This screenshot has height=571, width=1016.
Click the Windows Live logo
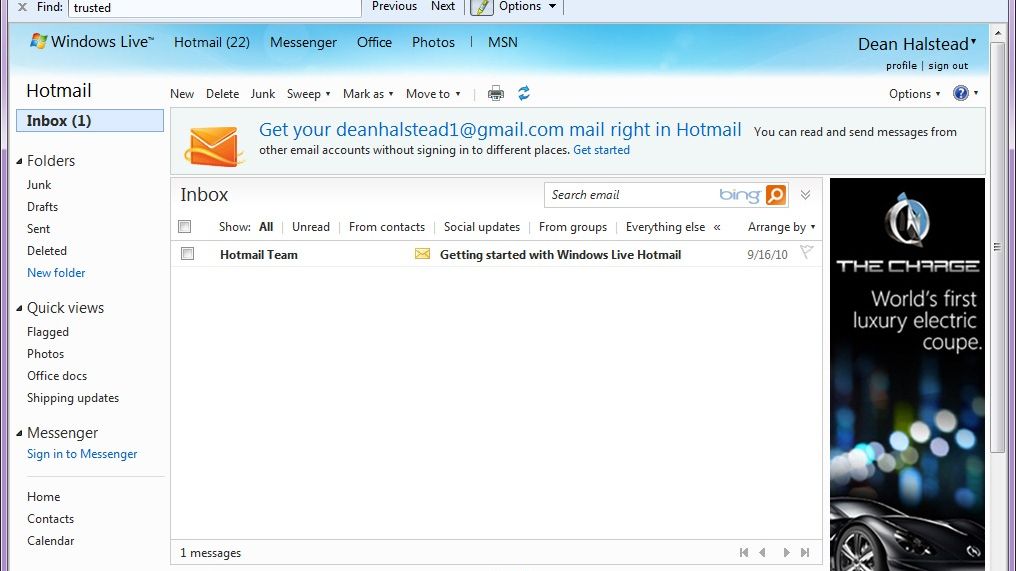91,41
